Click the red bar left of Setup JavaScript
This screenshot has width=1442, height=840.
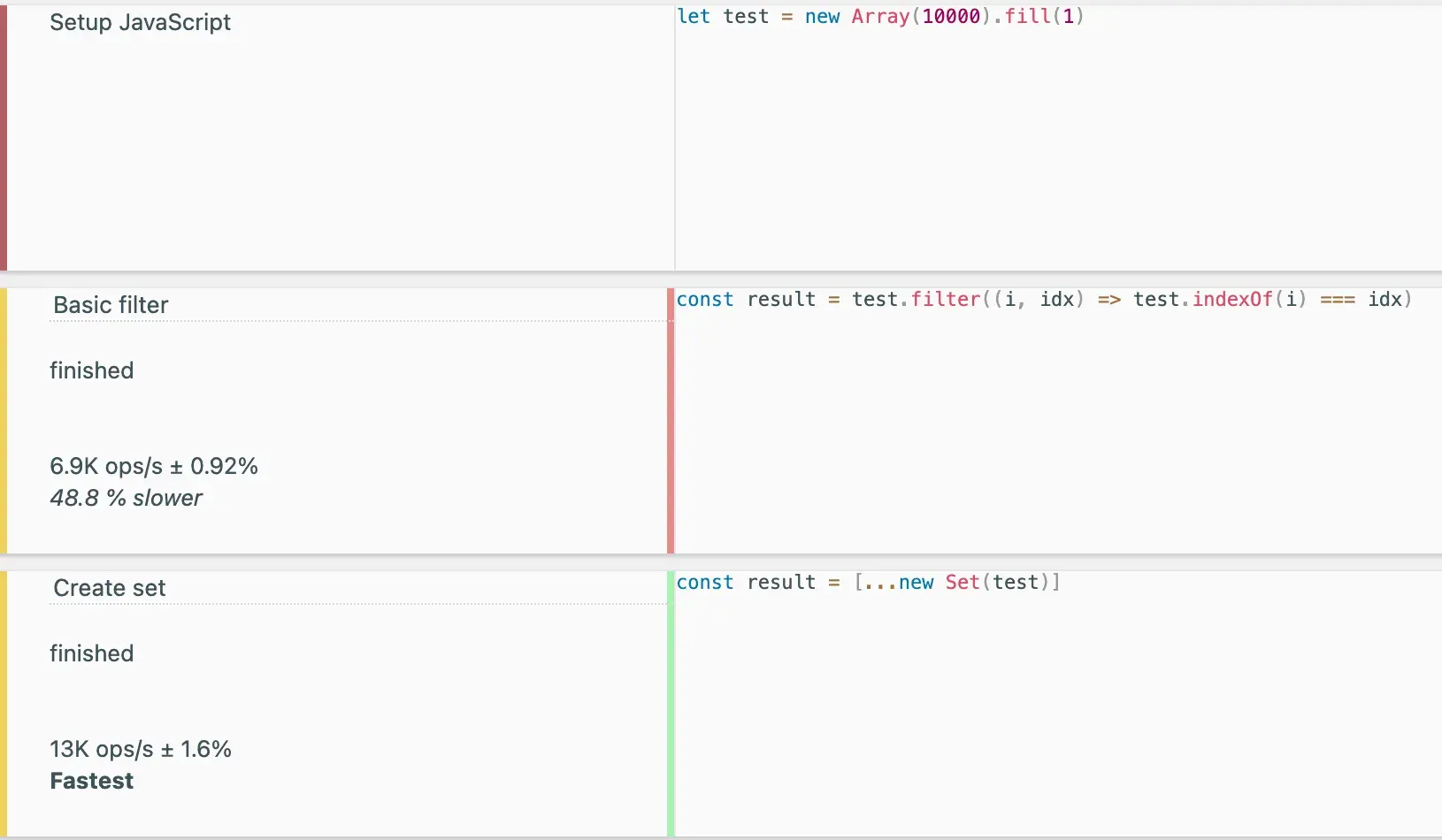click(x=4, y=137)
